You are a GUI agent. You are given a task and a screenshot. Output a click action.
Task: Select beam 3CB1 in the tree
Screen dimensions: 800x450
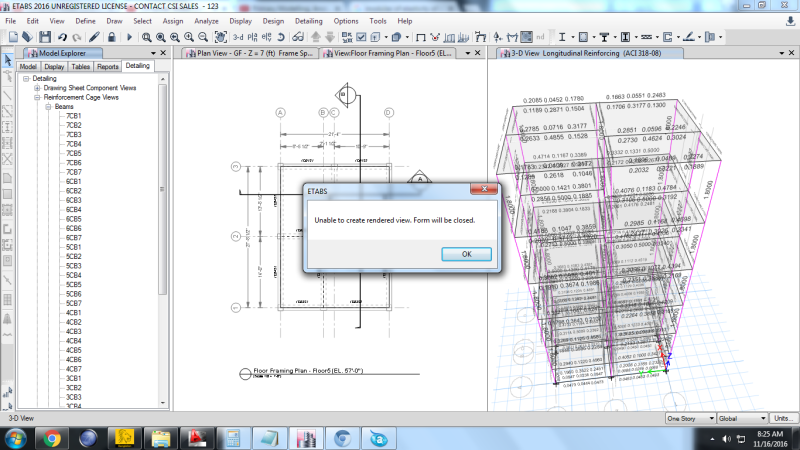point(73,379)
